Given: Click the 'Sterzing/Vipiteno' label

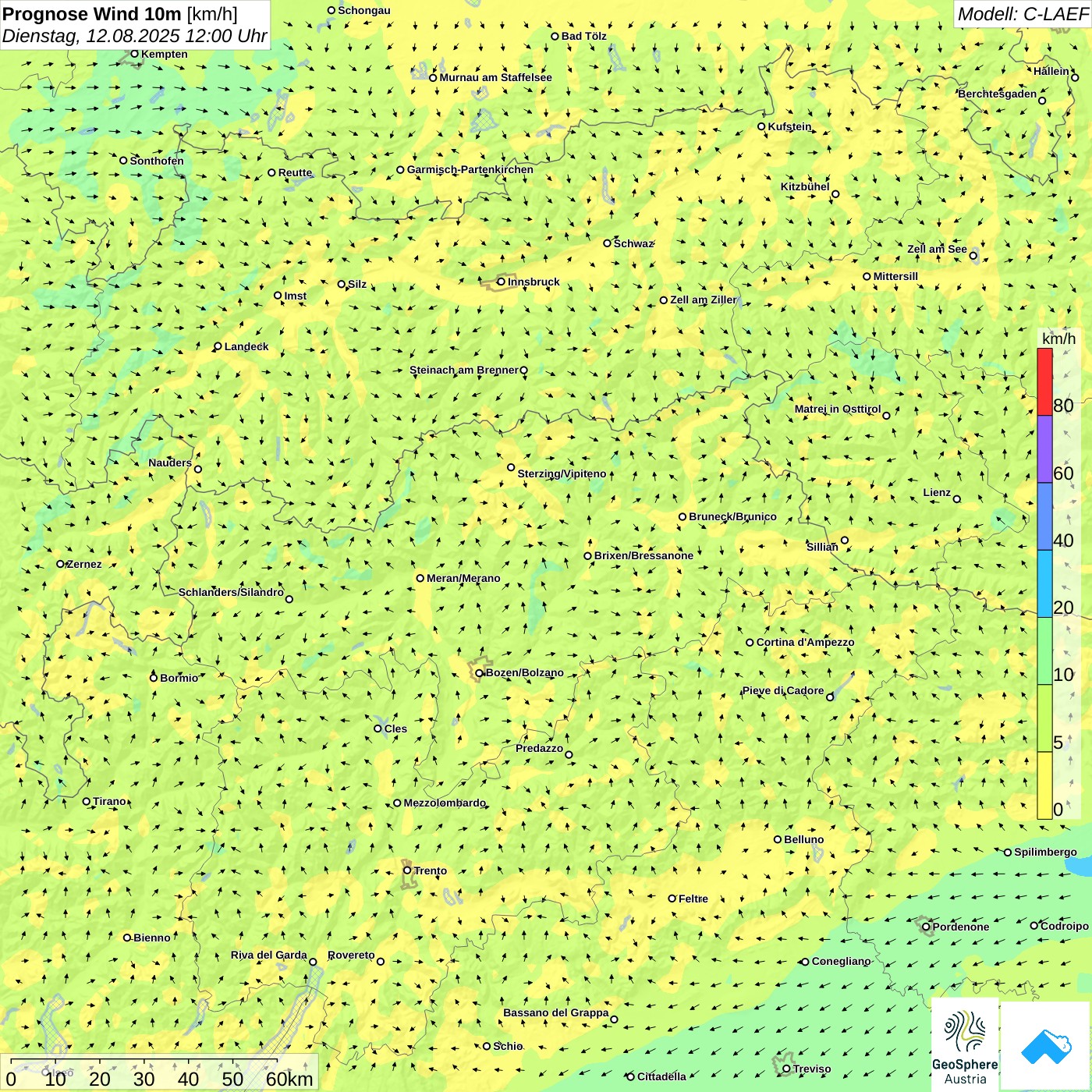Looking at the screenshot, I should coord(562,473).
